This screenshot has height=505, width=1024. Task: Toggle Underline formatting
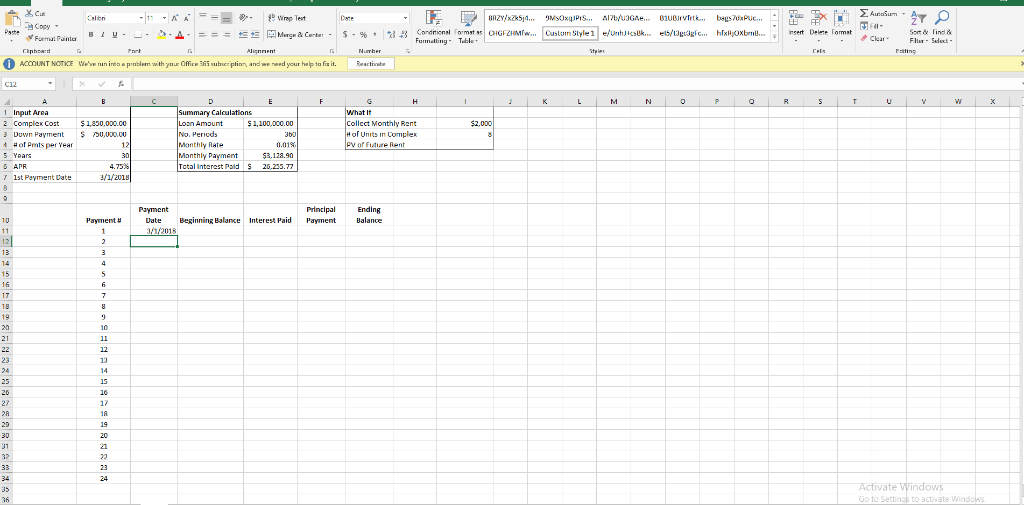(x=113, y=35)
